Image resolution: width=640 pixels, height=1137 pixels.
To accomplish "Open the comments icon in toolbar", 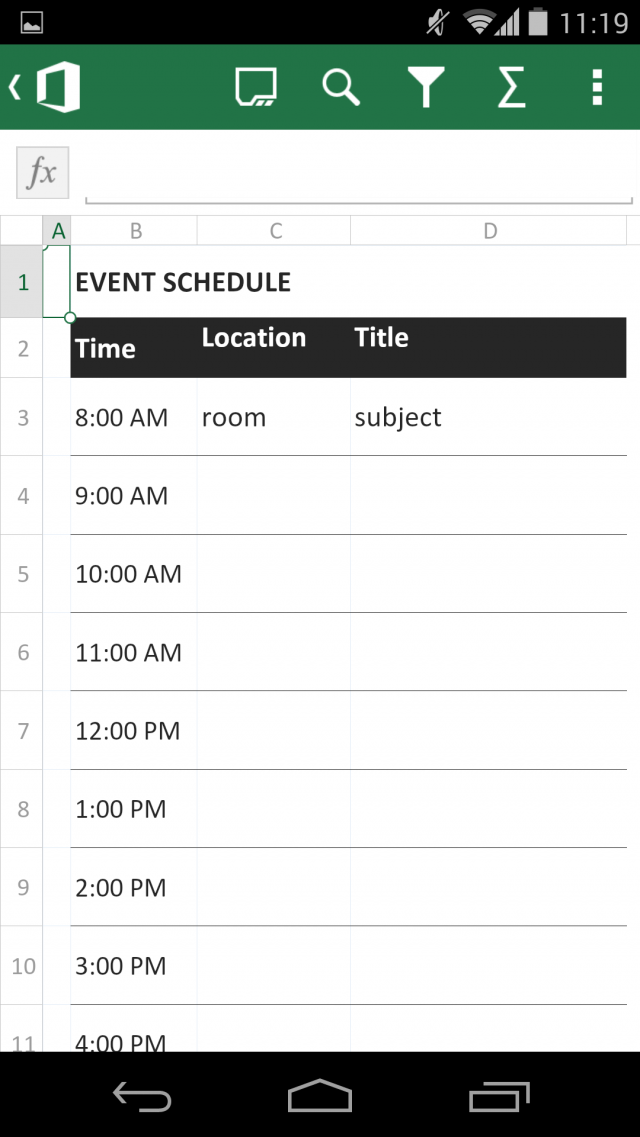I will click(256, 88).
